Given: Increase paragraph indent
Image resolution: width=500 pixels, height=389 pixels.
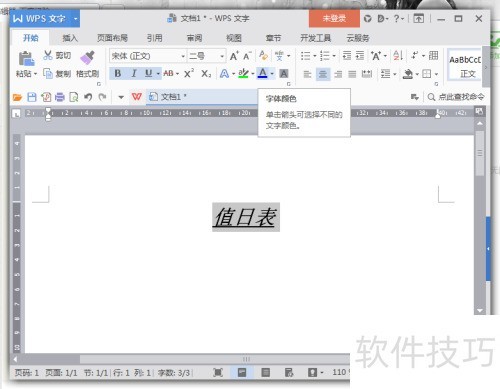Looking at the screenshot, I should (360, 55).
